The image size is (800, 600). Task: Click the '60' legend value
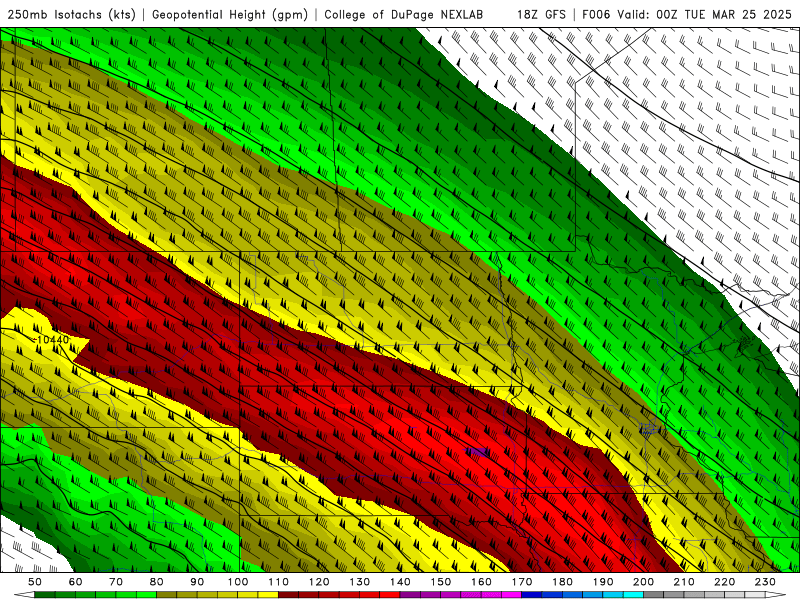tap(76, 582)
